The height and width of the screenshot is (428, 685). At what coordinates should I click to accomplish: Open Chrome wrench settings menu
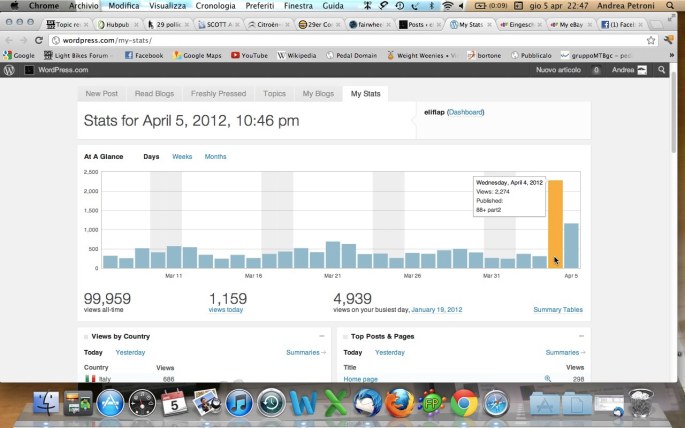point(668,40)
